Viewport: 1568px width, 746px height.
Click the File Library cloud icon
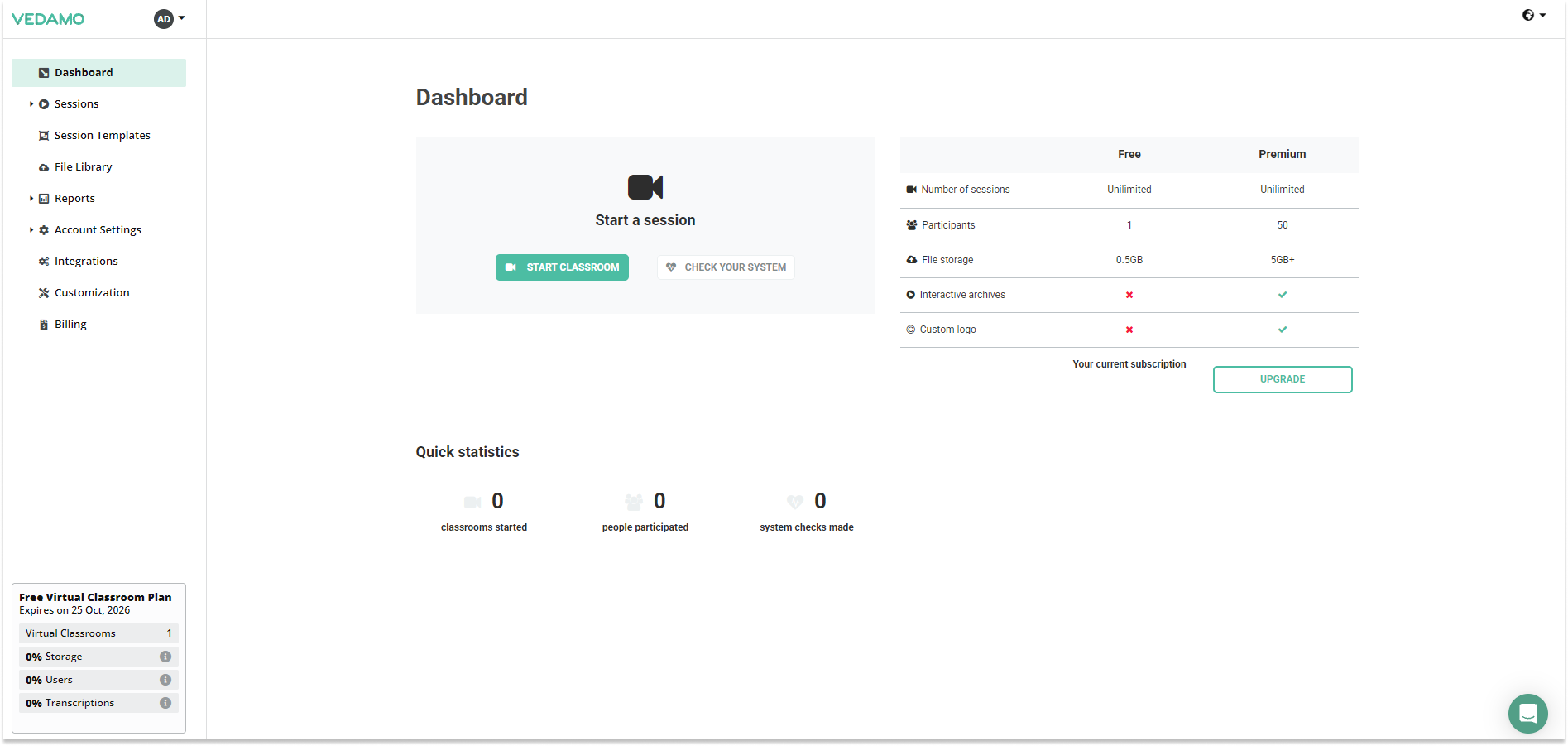44,167
